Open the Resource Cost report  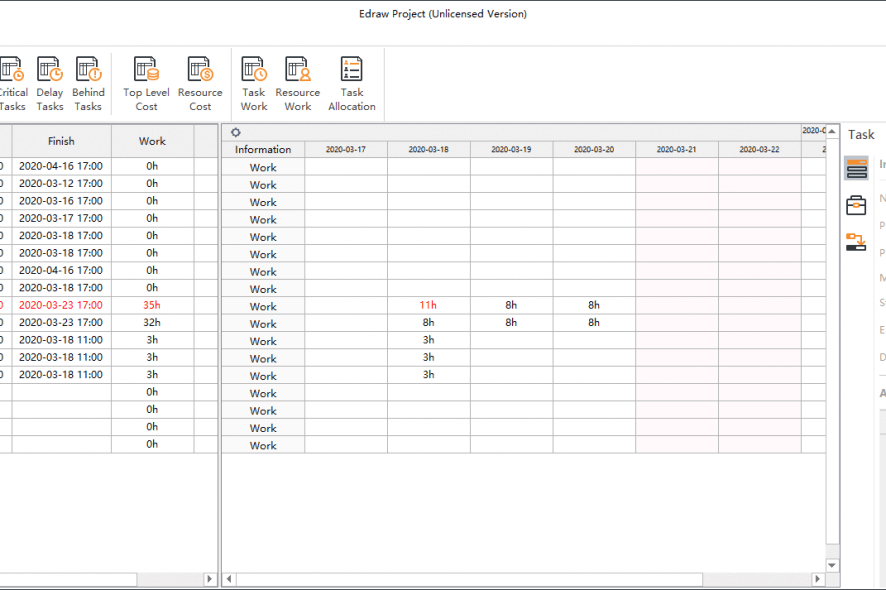pos(200,84)
